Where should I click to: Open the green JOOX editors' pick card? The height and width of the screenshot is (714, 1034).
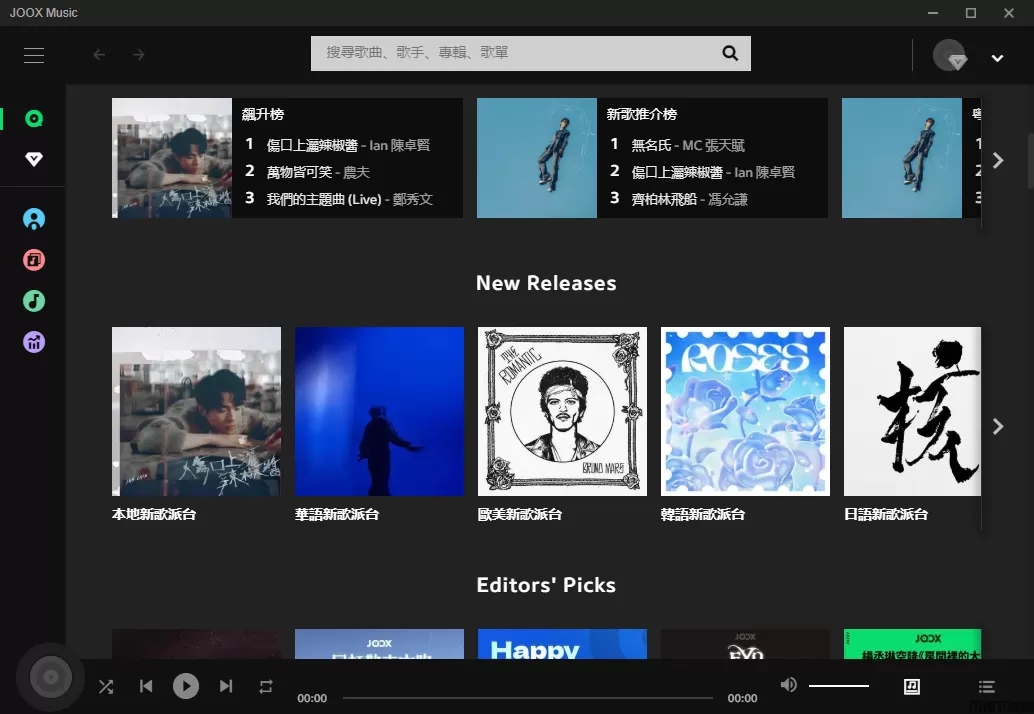pos(913,644)
